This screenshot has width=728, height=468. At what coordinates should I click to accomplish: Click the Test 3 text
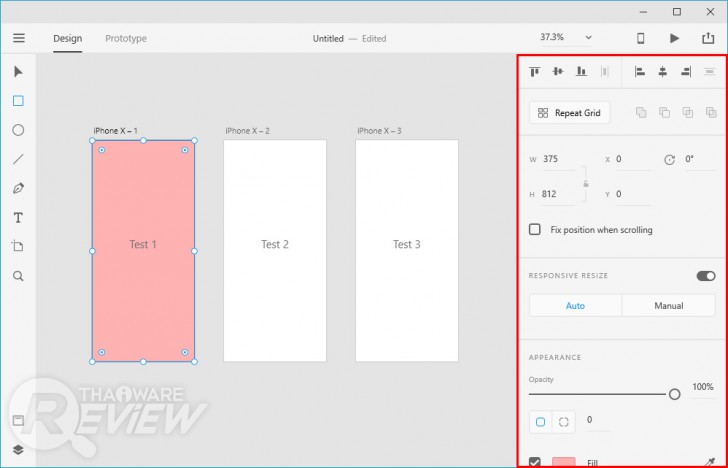click(407, 244)
